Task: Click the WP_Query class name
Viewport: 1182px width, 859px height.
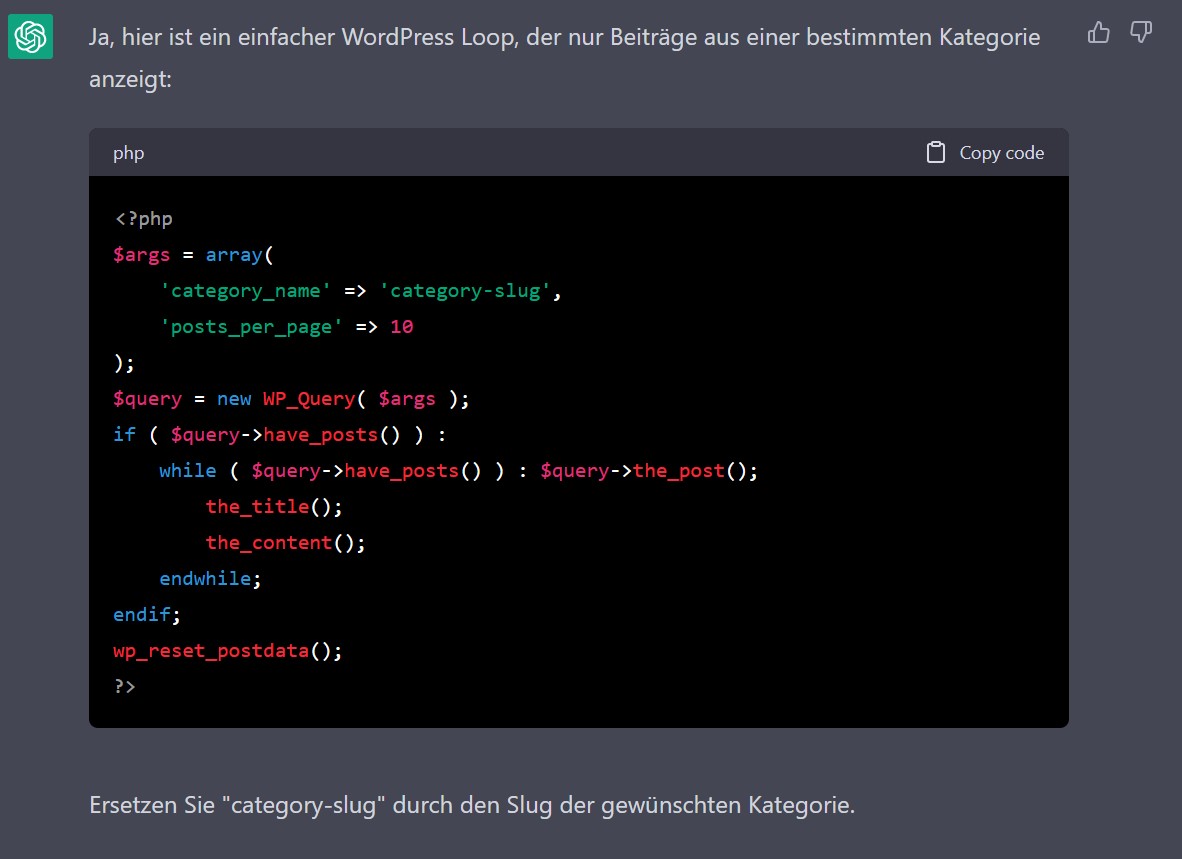Action: 309,399
